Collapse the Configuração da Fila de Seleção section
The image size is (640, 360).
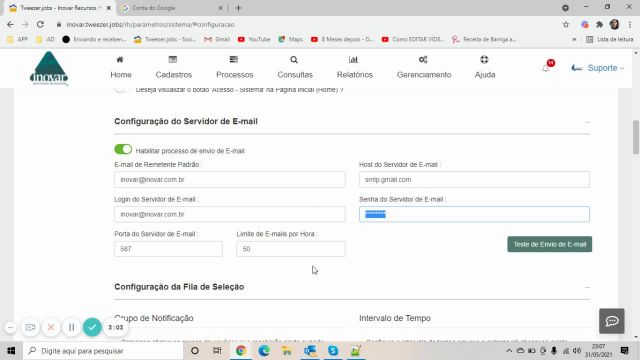pos(587,287)
